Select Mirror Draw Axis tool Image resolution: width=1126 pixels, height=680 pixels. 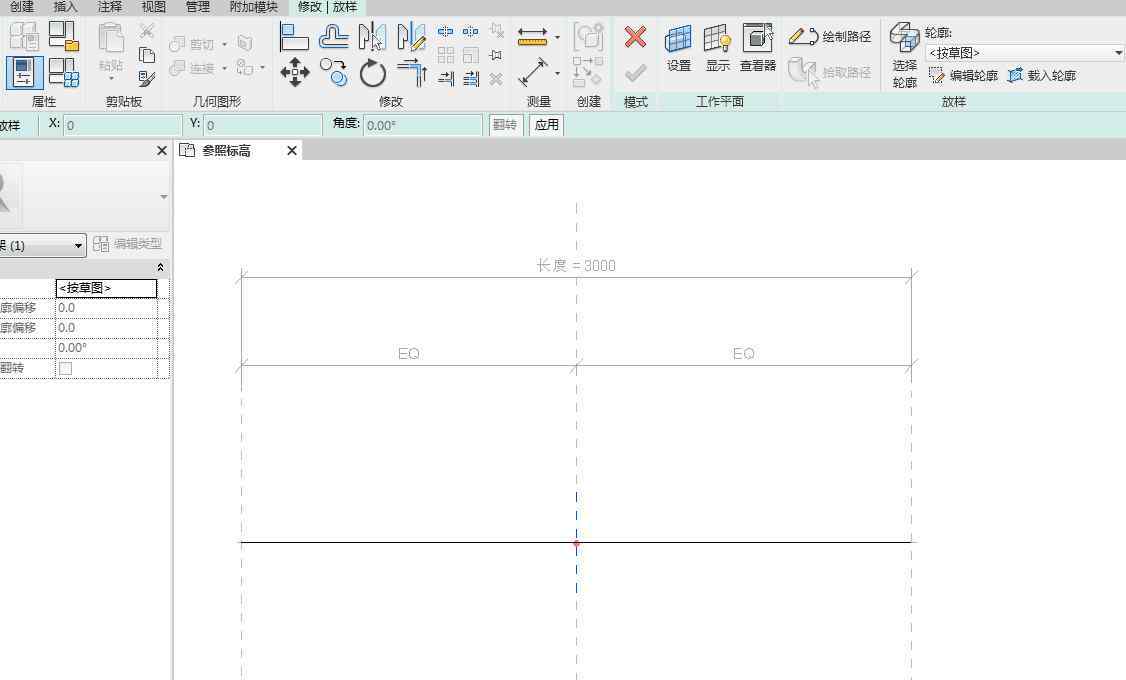[411, 36]
